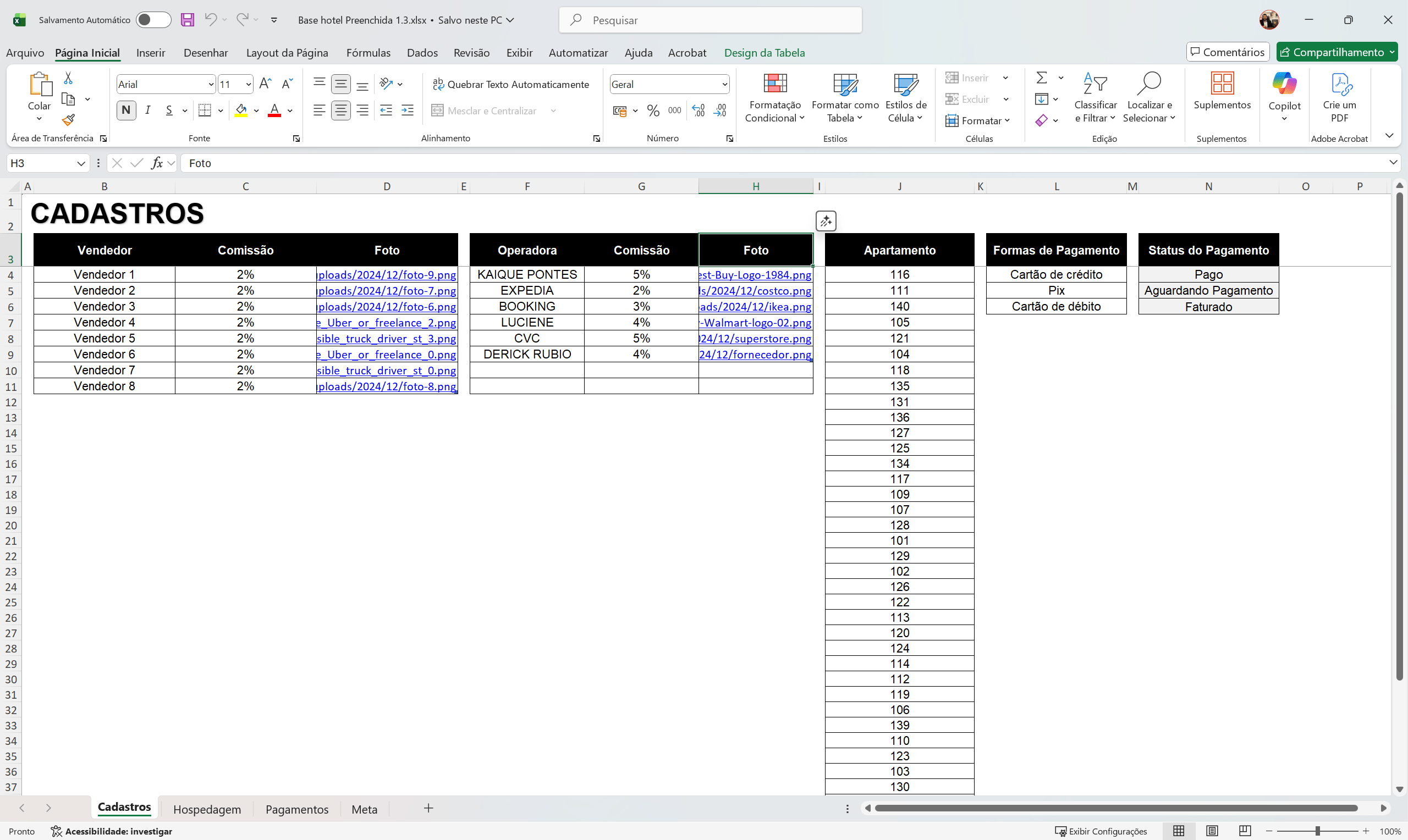1408x840 pixels.
Task: Expand the Geral number format dropdown
Action: point(724,84)
